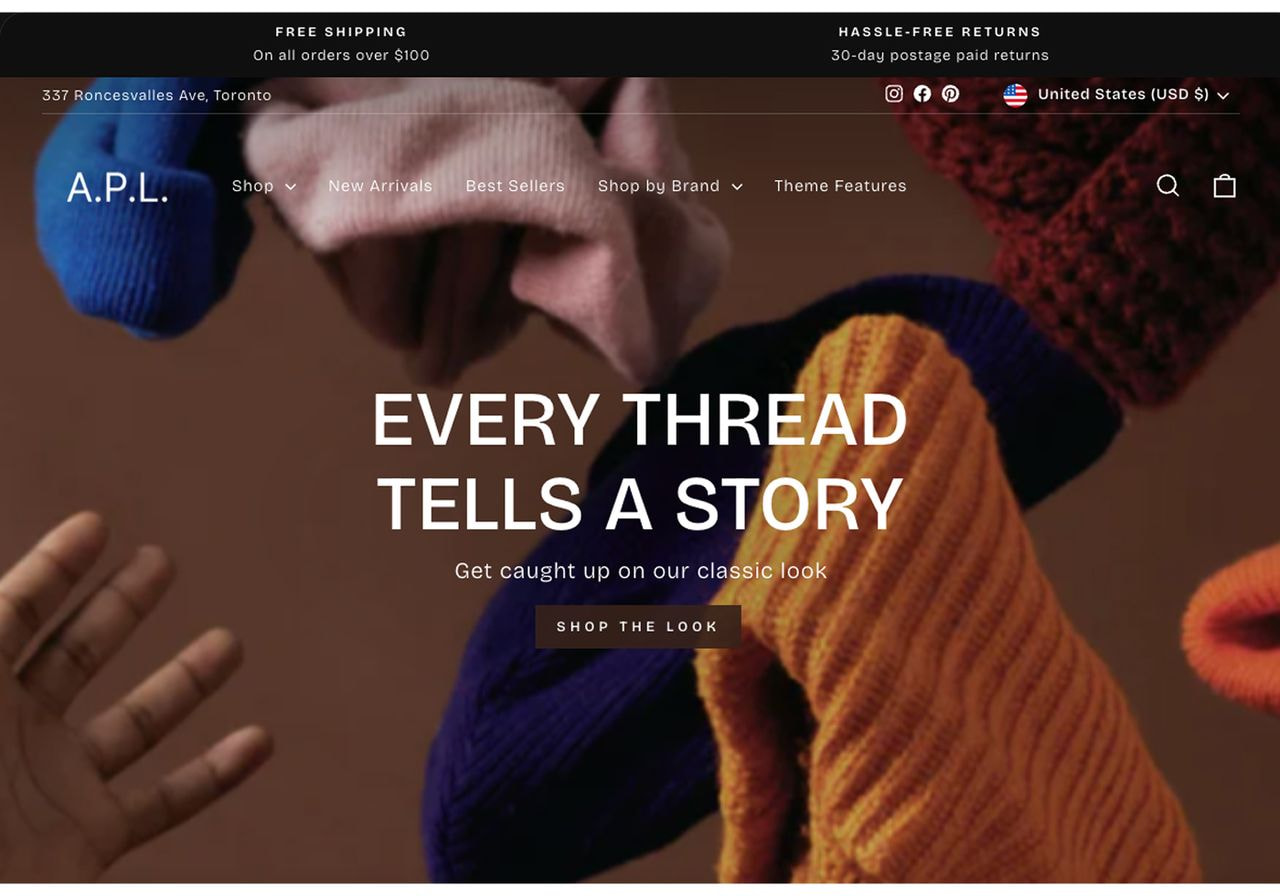This screenshot has width=1280, height=896.
Task: Click the SHOP THE LOOK button
Action: tap(638, 627)
